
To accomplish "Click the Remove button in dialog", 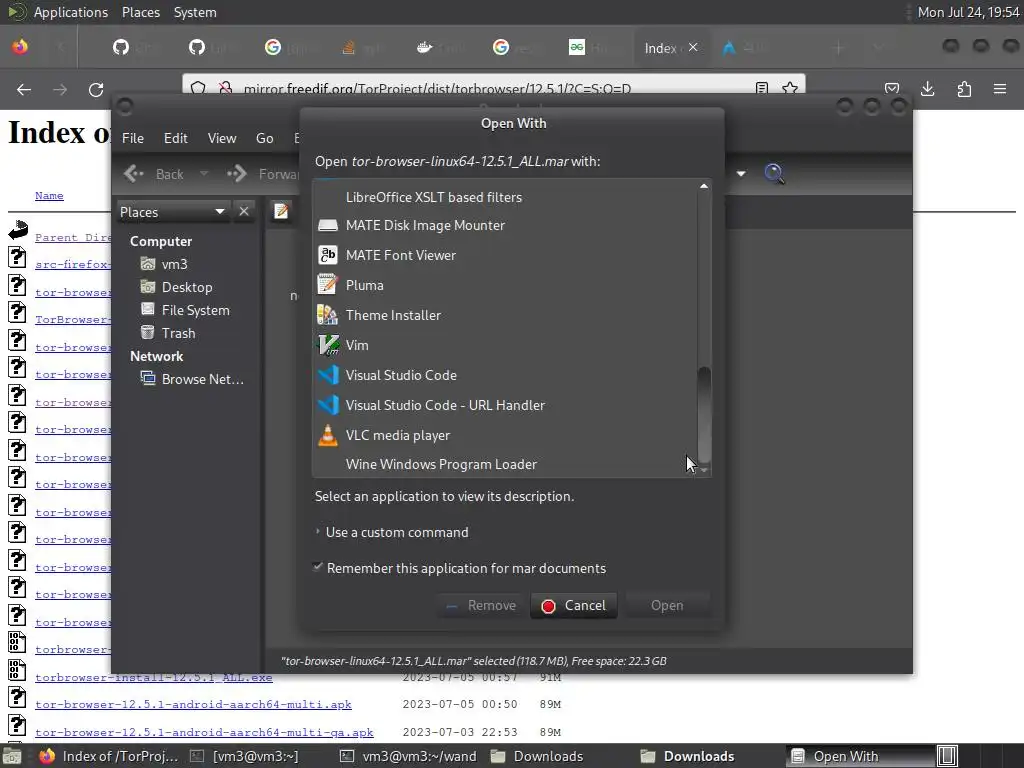I will [481, 605].
